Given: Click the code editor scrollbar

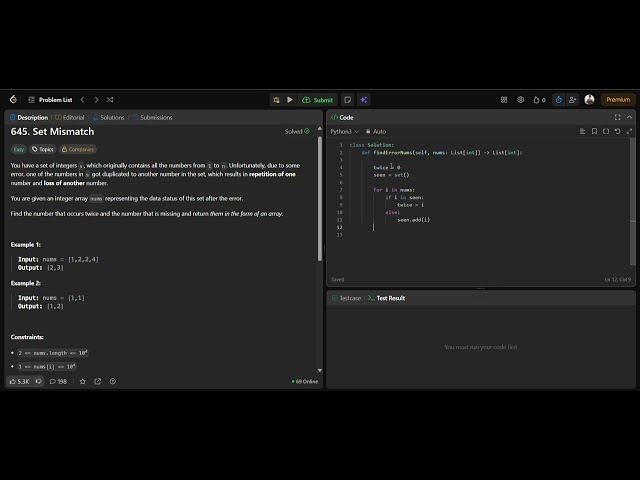Looking at the screenshot, I should 633,202.
